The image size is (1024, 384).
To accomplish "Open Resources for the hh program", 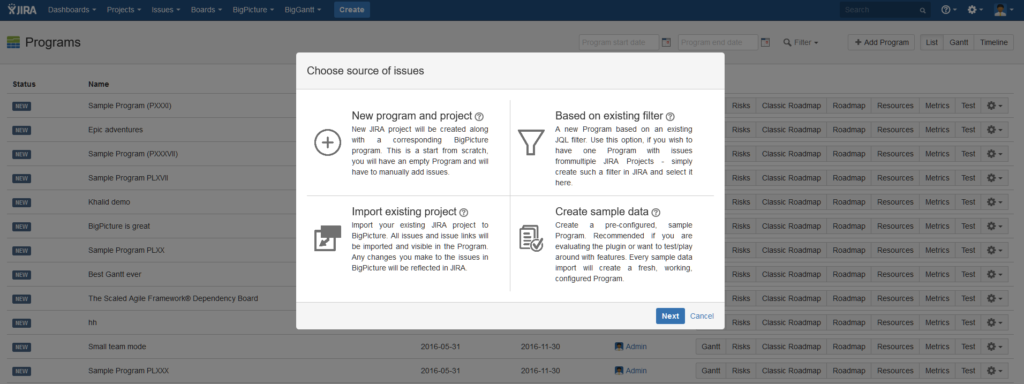I will tap(895, 323).
